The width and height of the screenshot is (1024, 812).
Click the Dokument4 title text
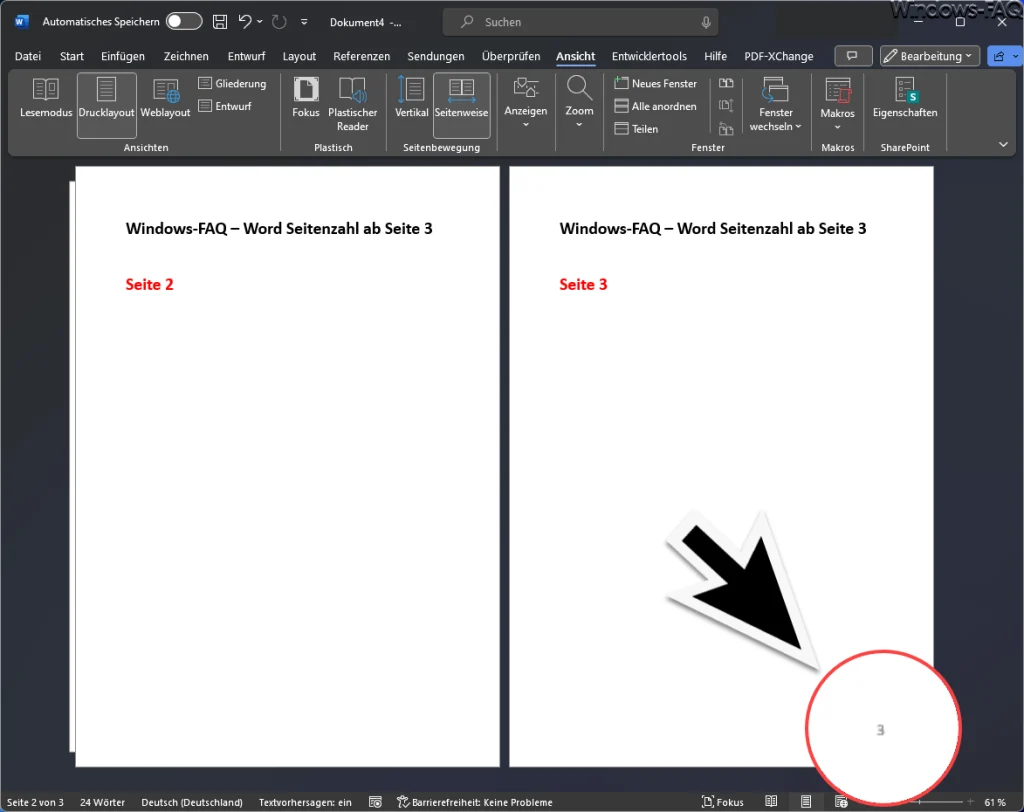pos(357,22)
